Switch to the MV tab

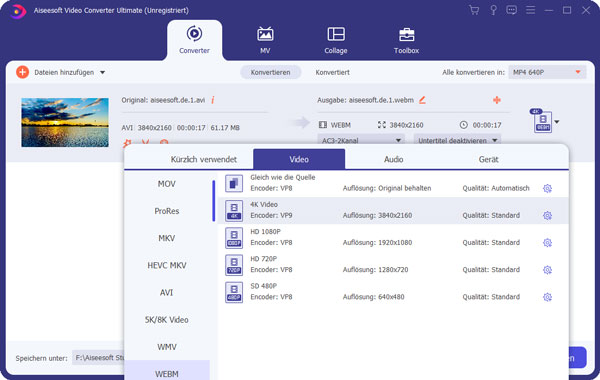(265, 40)
